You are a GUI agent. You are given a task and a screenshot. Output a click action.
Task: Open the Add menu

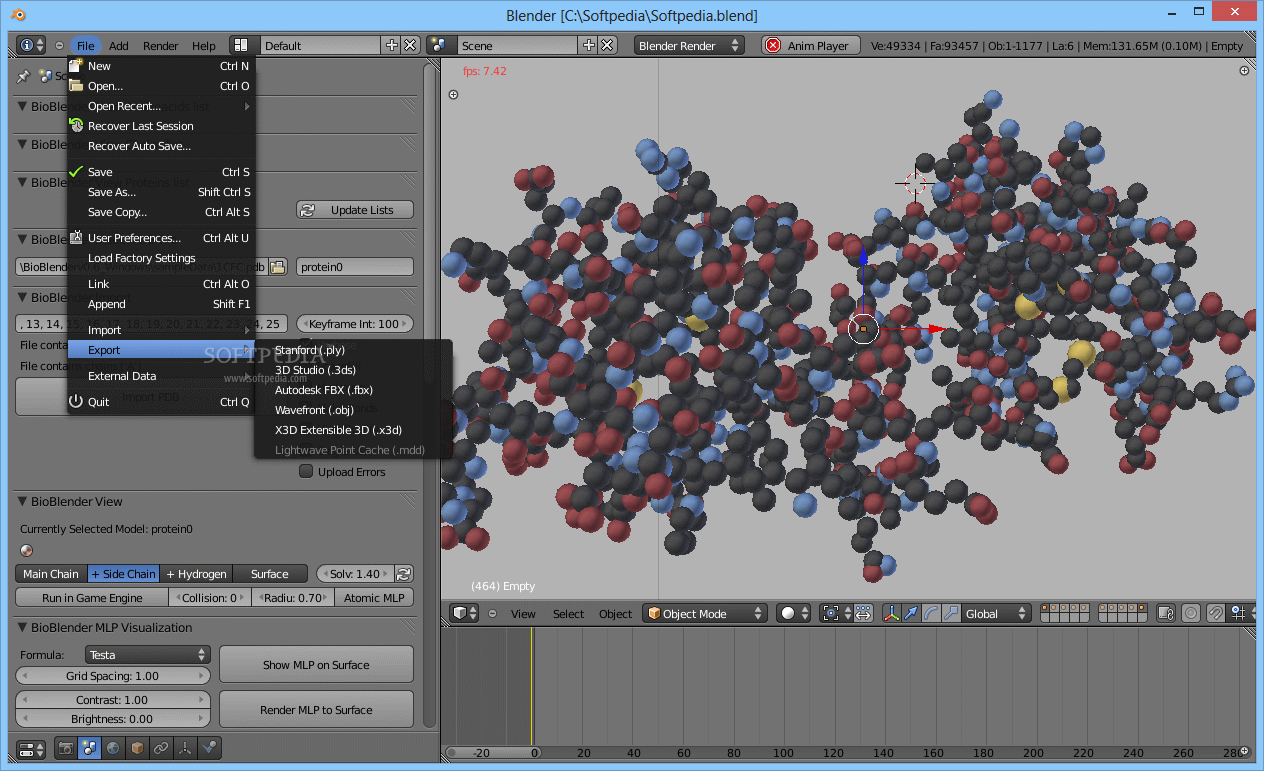119,46
